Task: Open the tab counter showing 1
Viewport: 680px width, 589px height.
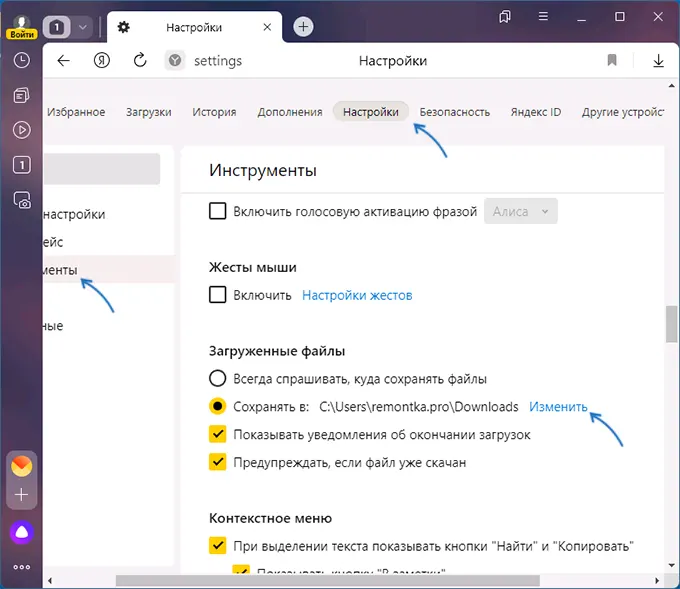Action: 56,27
